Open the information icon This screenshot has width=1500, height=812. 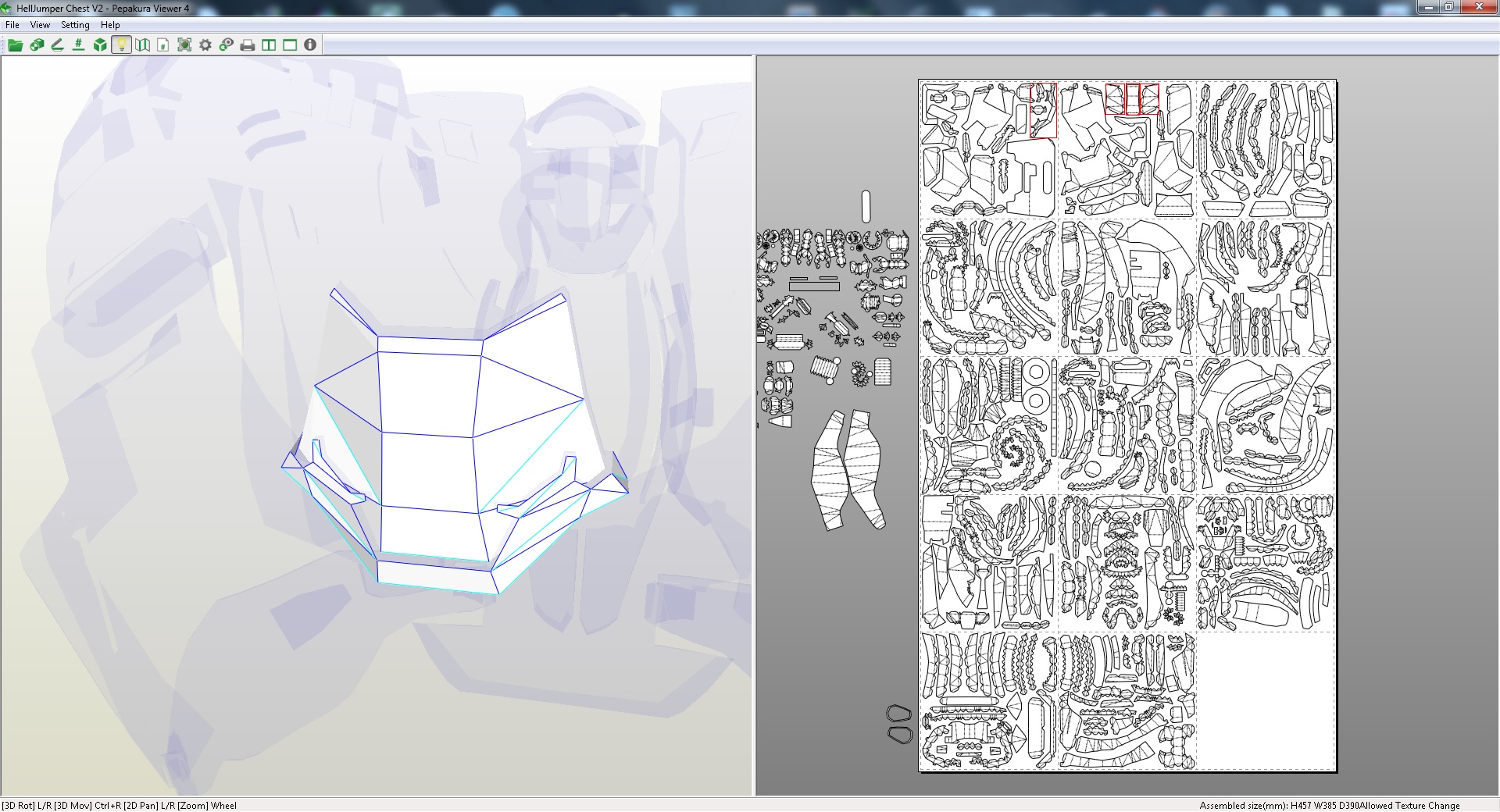(310, 45)
